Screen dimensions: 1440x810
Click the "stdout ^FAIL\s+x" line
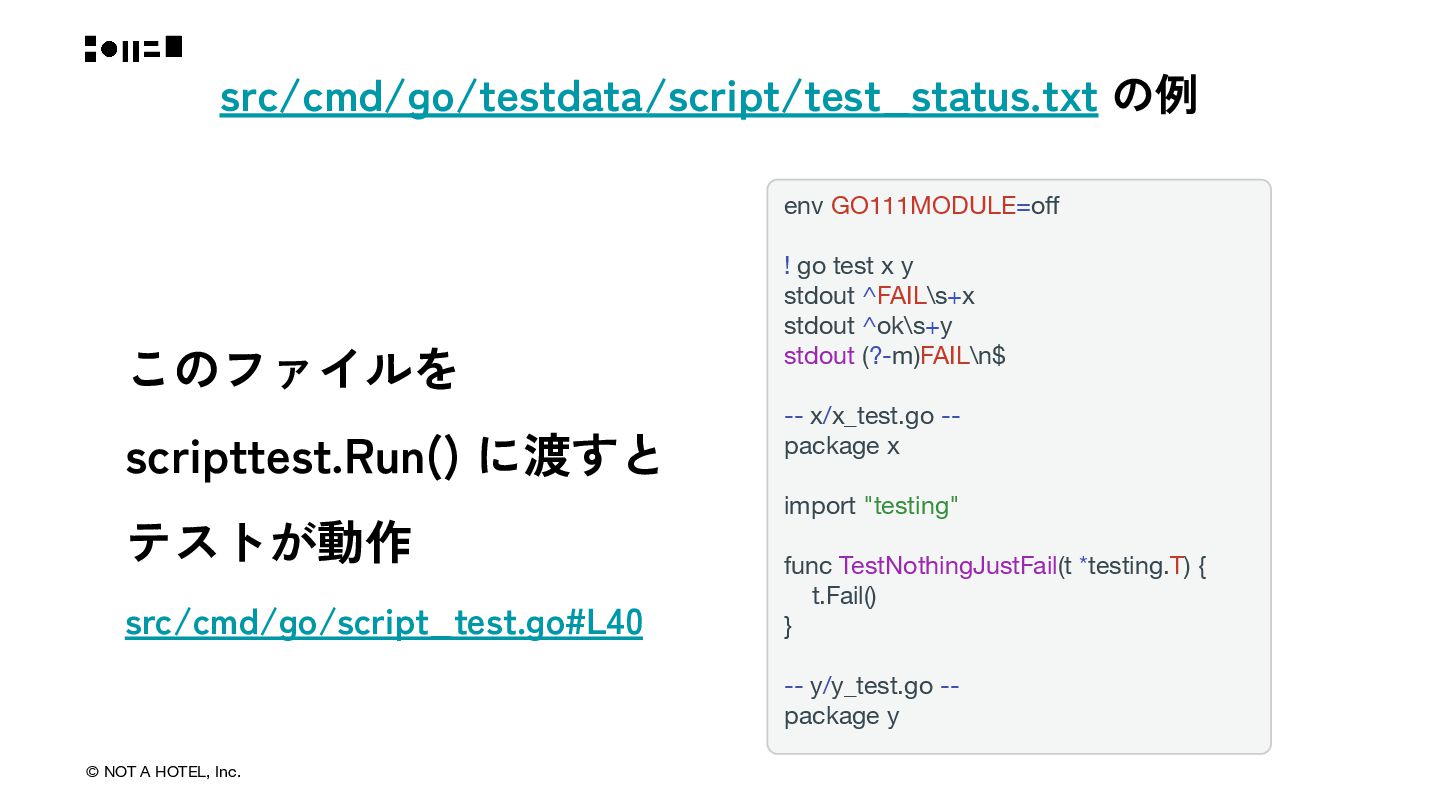(x=879, y=296)
